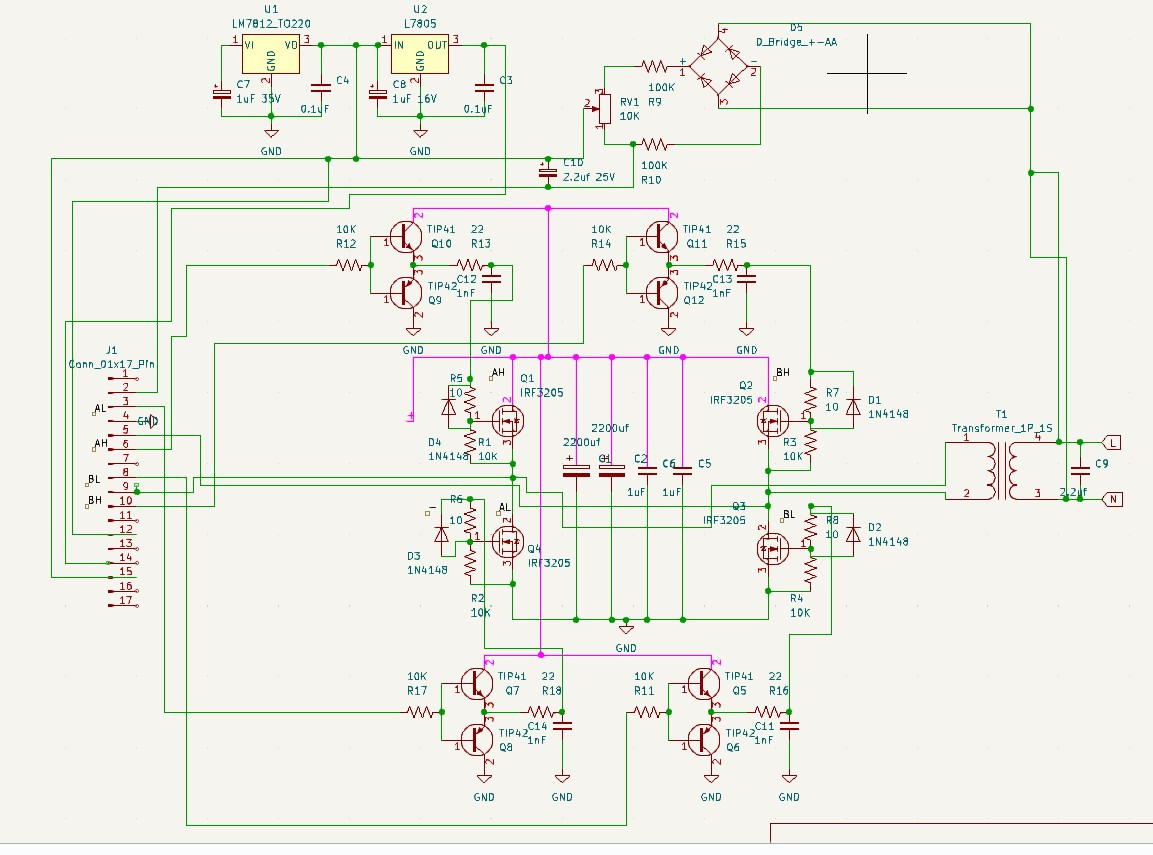Screen dimensions: 1153x855
Task: Click the N output terminal label
Action: (1113, 499)
